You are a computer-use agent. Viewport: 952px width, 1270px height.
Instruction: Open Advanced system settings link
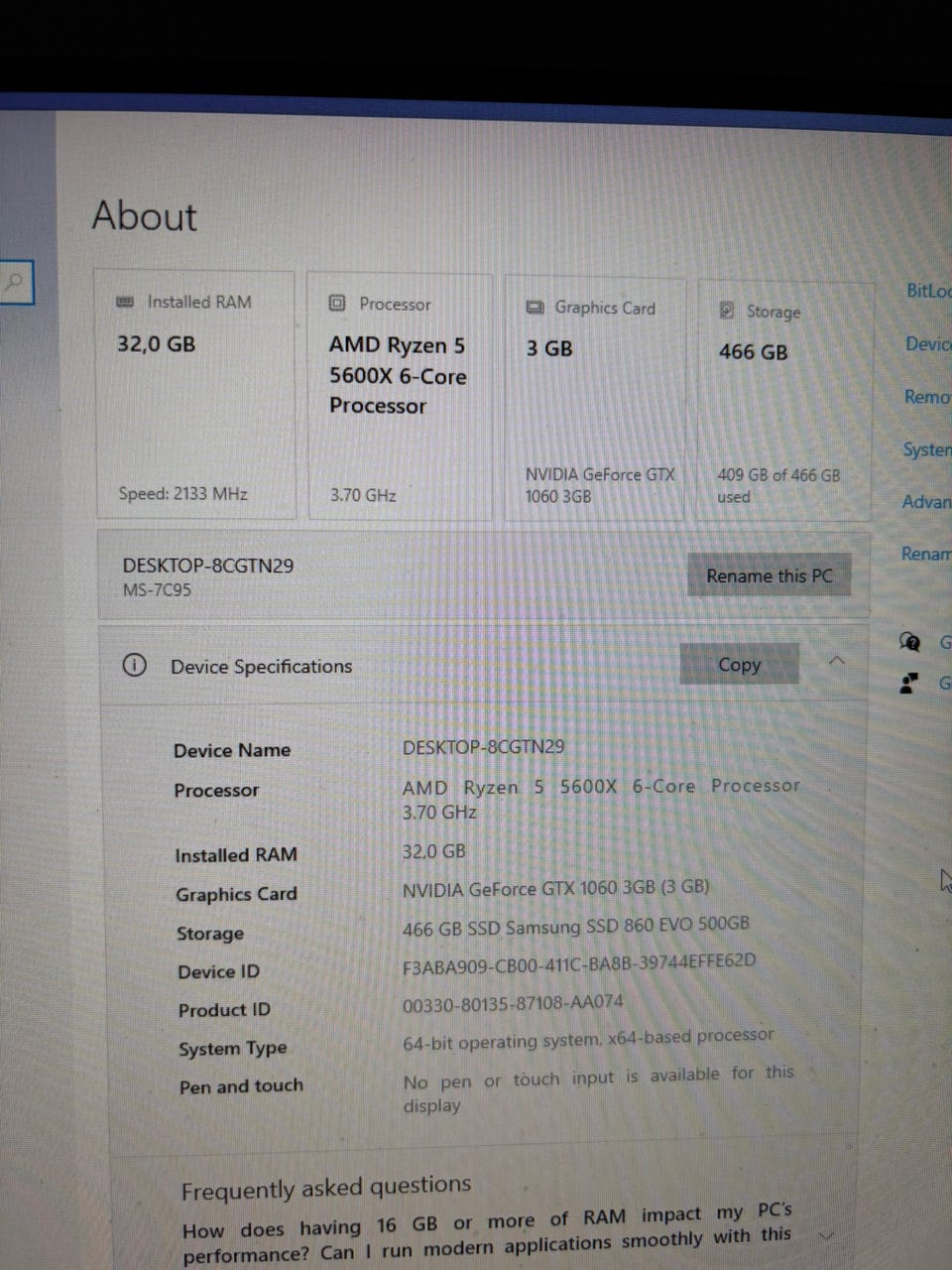pos(926,502)
